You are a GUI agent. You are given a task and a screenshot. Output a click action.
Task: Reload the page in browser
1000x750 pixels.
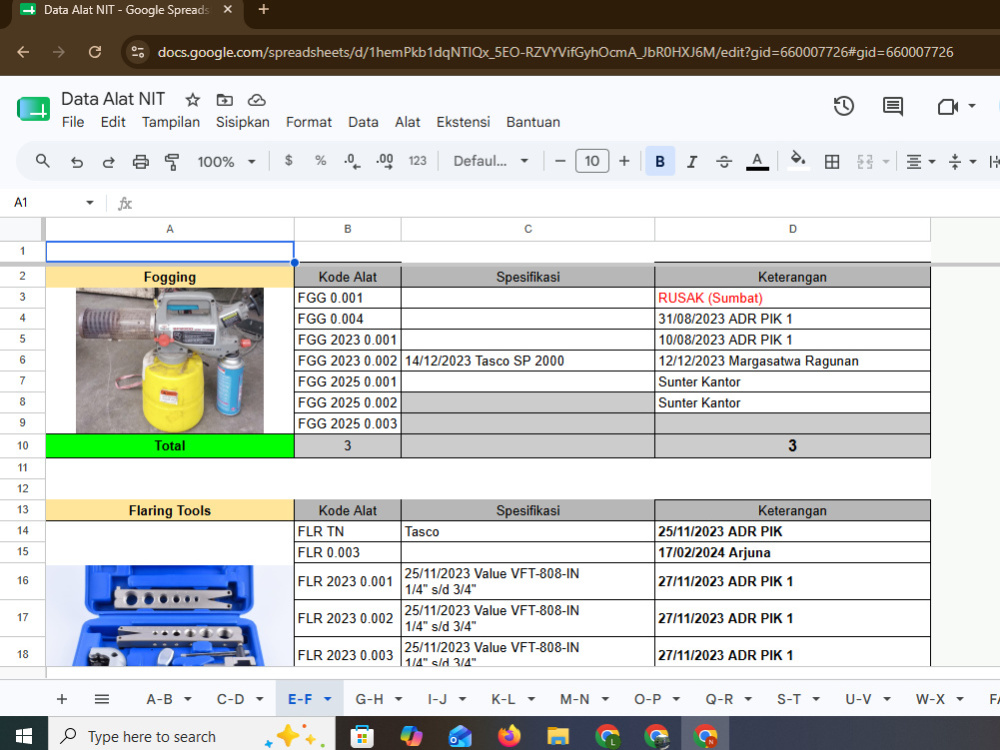[x=95, y=52]
